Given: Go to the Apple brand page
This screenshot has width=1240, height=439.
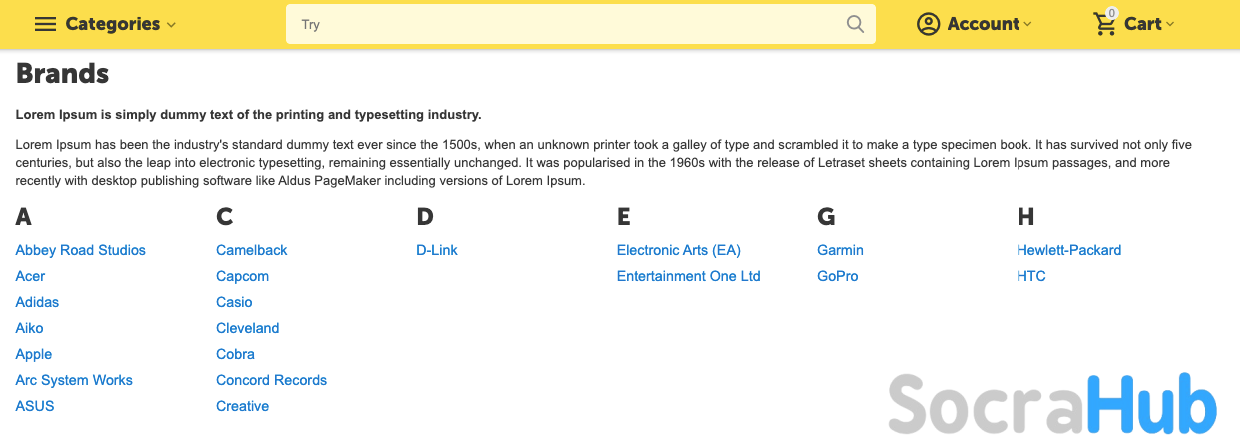Looking at the screenshot, I should [34, 354].
